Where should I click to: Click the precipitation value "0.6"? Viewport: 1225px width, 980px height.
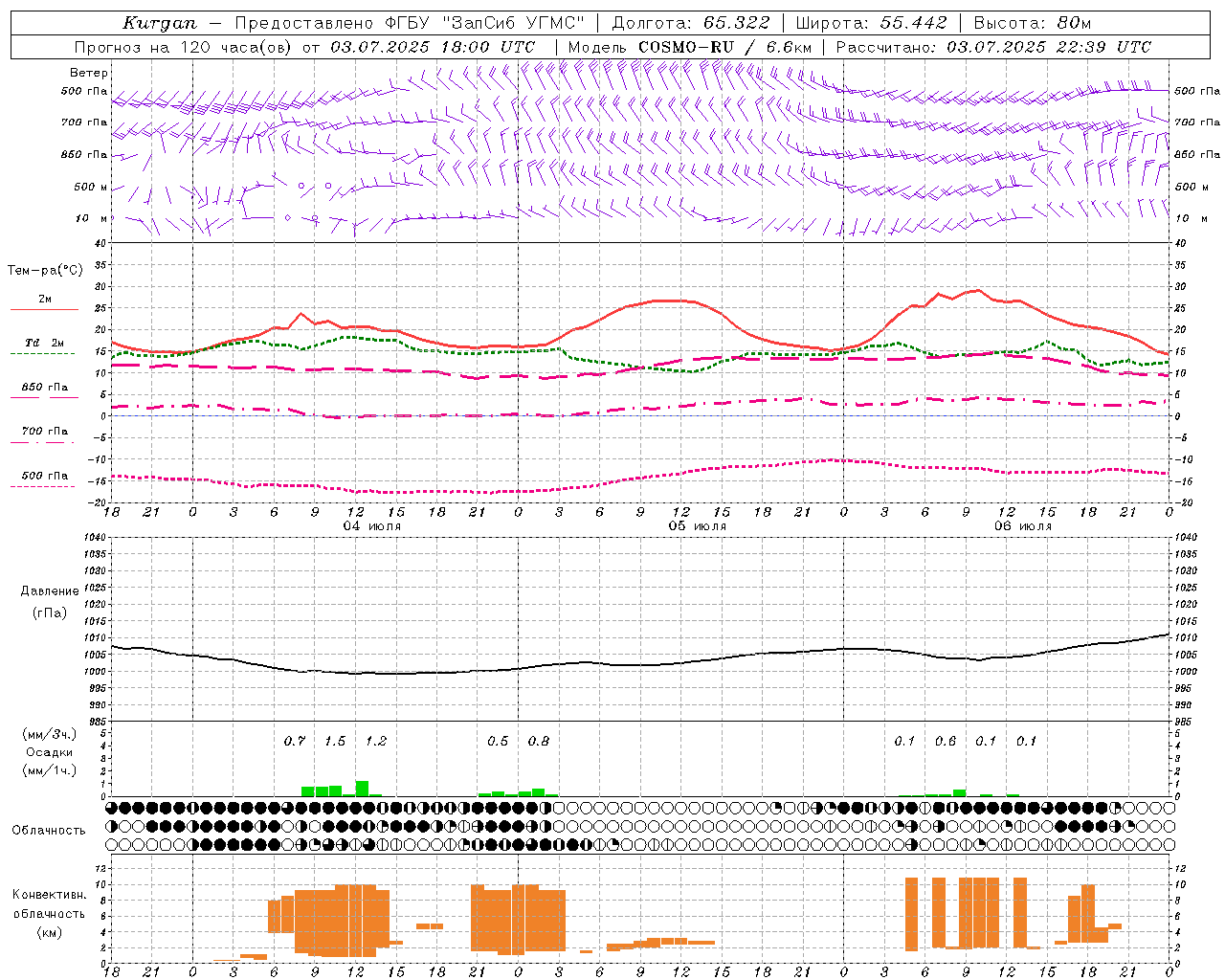click(x=946, y=742)
